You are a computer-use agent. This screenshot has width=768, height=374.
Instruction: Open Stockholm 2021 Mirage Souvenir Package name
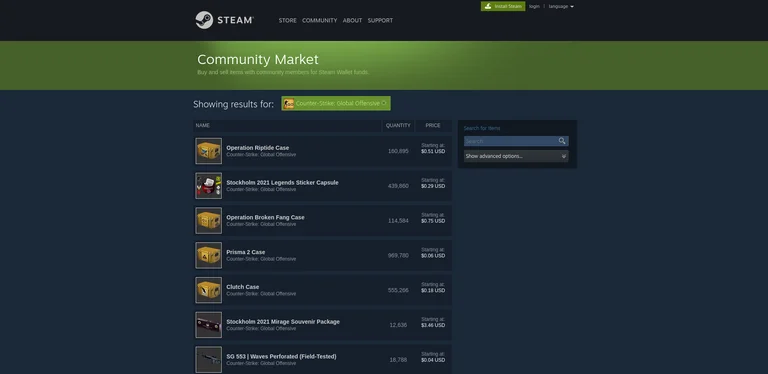(283, 322)
